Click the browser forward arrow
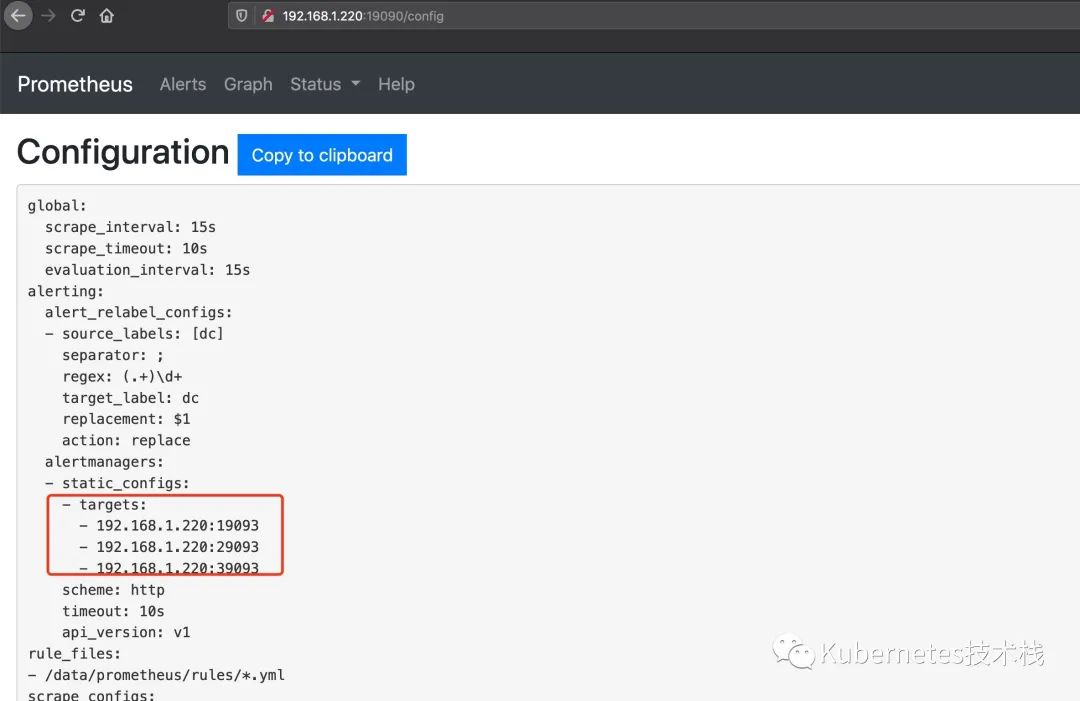This screenshot has height=701, width=1080. pos(48,15)
